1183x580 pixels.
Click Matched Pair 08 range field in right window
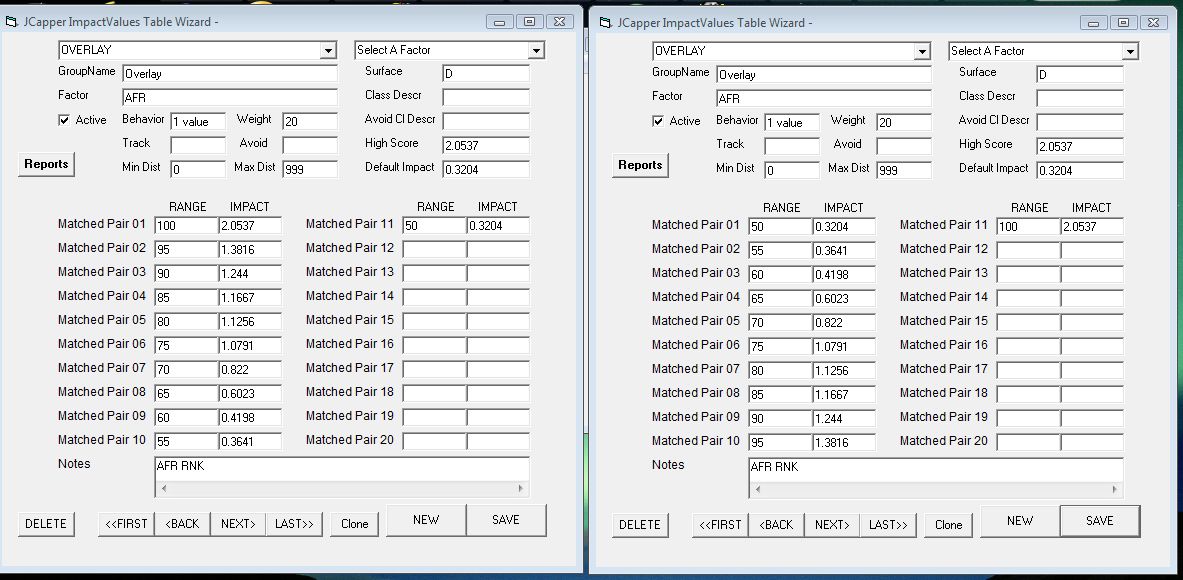(x=780, y=394)
